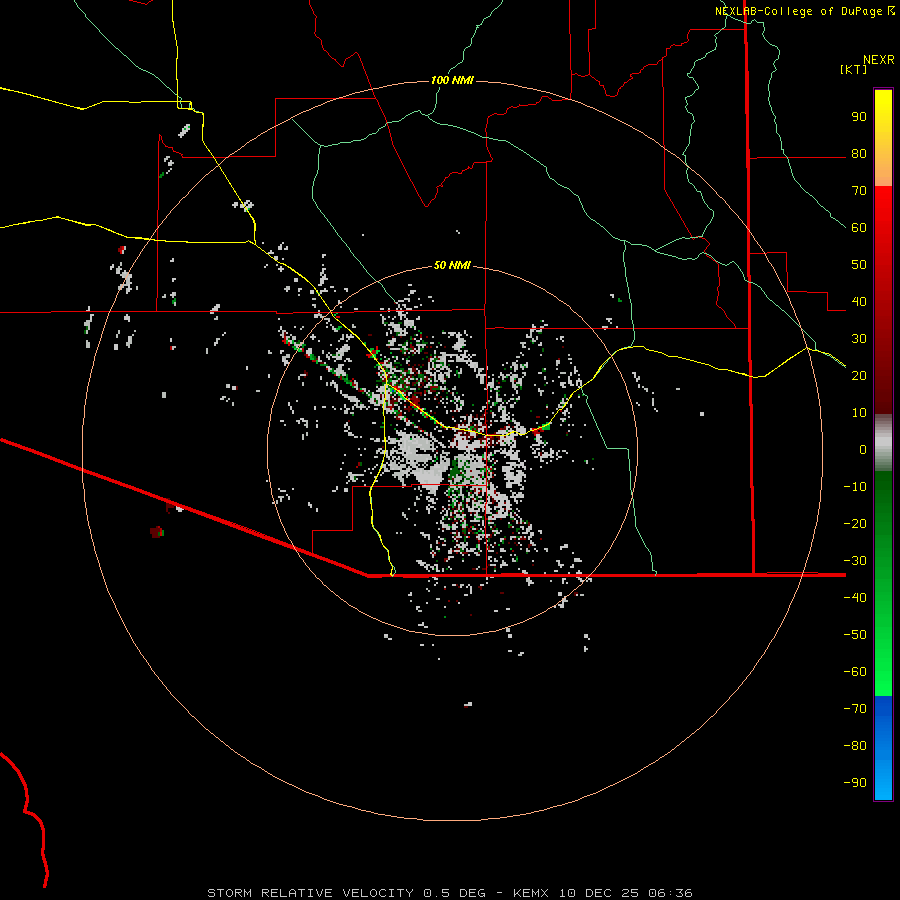The width and height of the screenshot is (900, 900).
Task: Click the -70 value on velocity scale
Action: pyautogui.click(x=855, y=709)
